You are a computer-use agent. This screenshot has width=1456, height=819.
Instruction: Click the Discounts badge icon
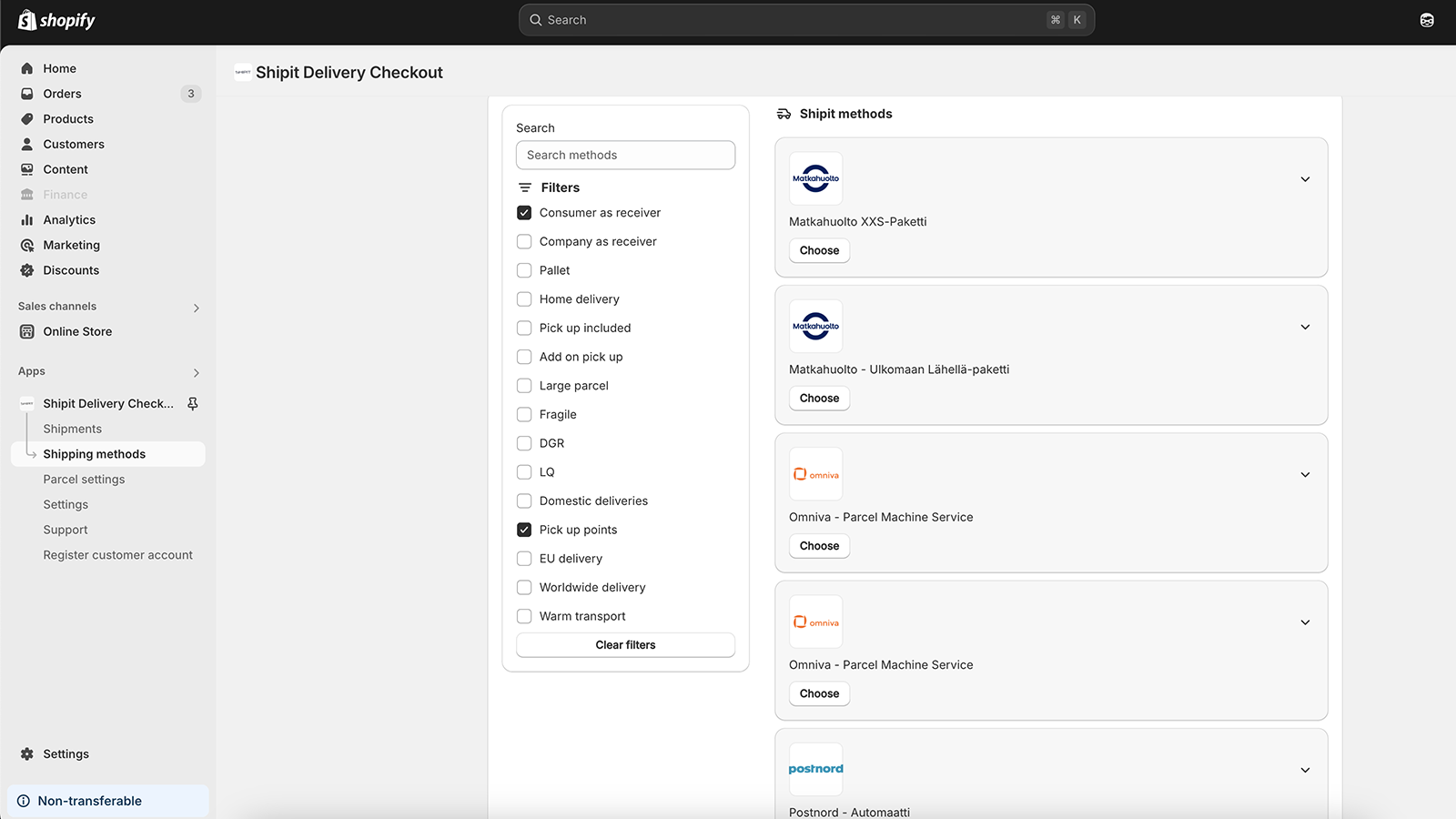pyautogui.click(x=27, y=270)
